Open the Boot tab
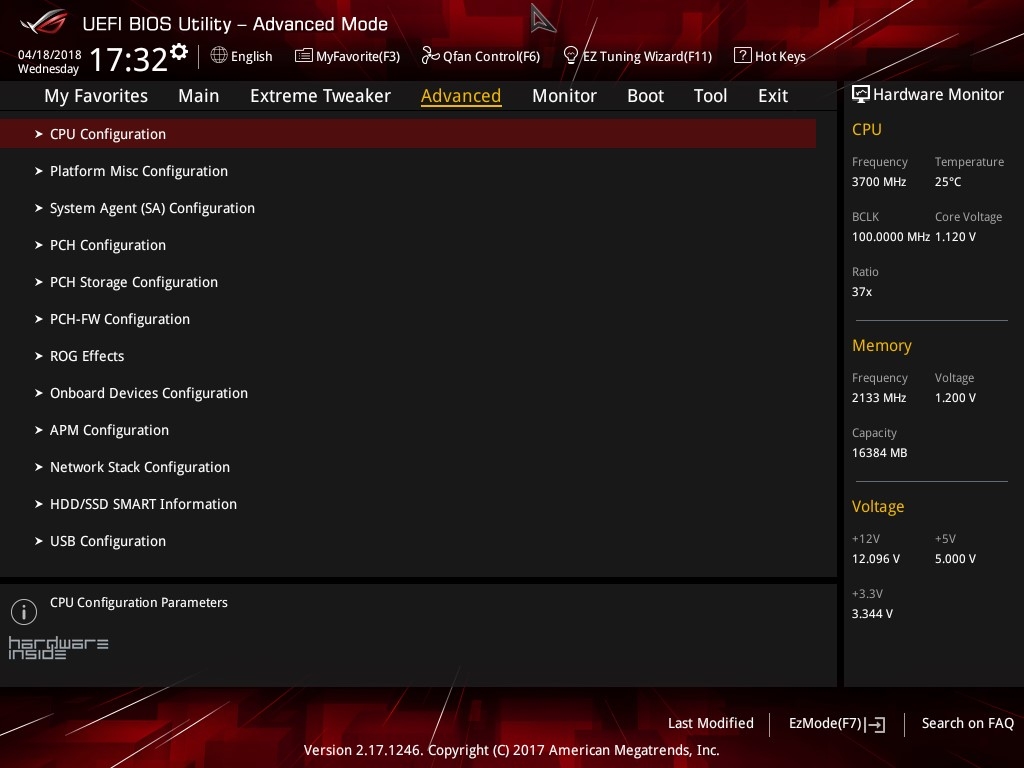1024x768 pixels. (645, 96)
